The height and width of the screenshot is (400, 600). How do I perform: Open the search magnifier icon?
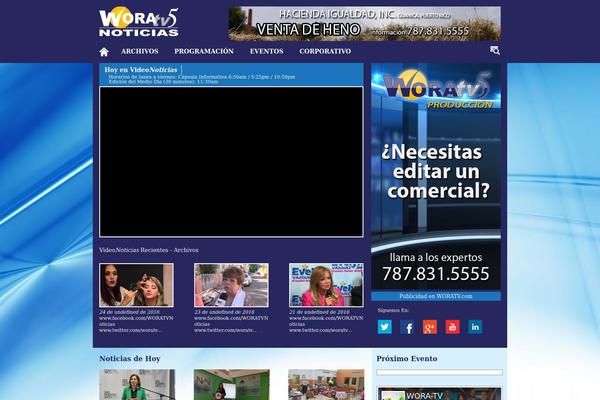(x=495, y=51)
